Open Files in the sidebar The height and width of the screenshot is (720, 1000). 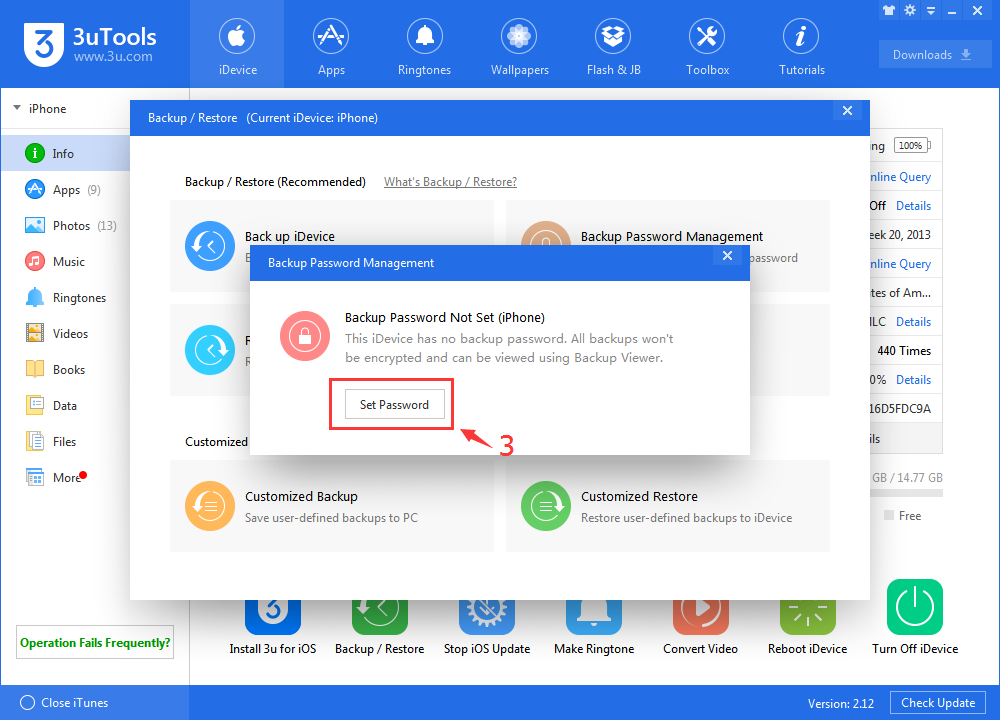point(65,441)
